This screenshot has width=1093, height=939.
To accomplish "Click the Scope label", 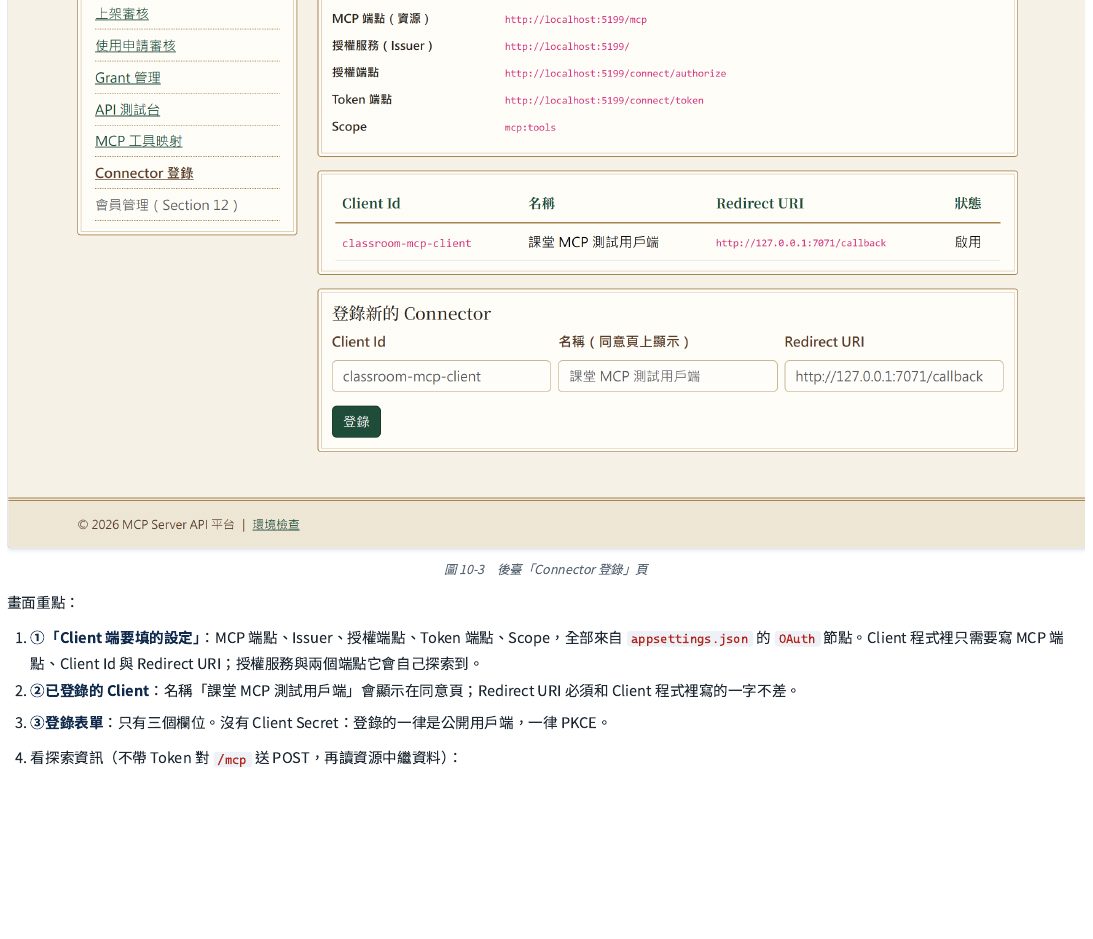I will tap(349, 127).
